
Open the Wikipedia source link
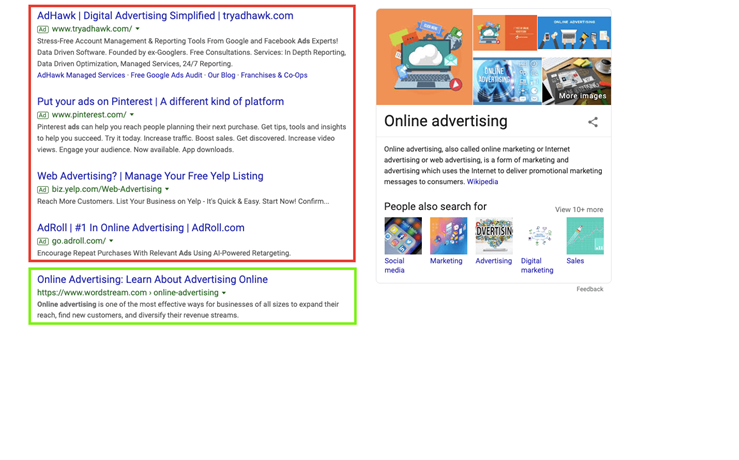(482, 182)
